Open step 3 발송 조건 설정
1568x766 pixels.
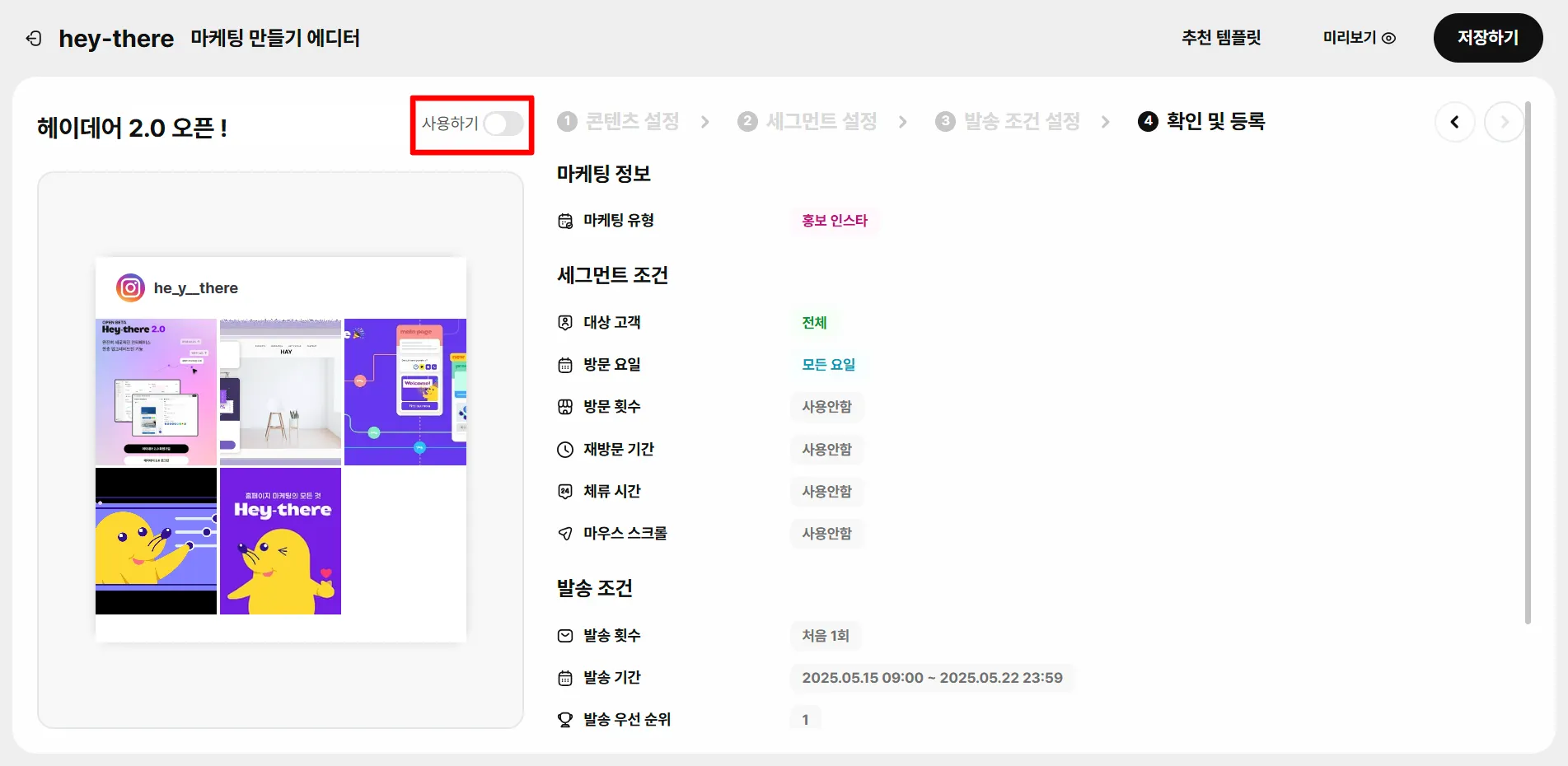tap(1008, 122)
